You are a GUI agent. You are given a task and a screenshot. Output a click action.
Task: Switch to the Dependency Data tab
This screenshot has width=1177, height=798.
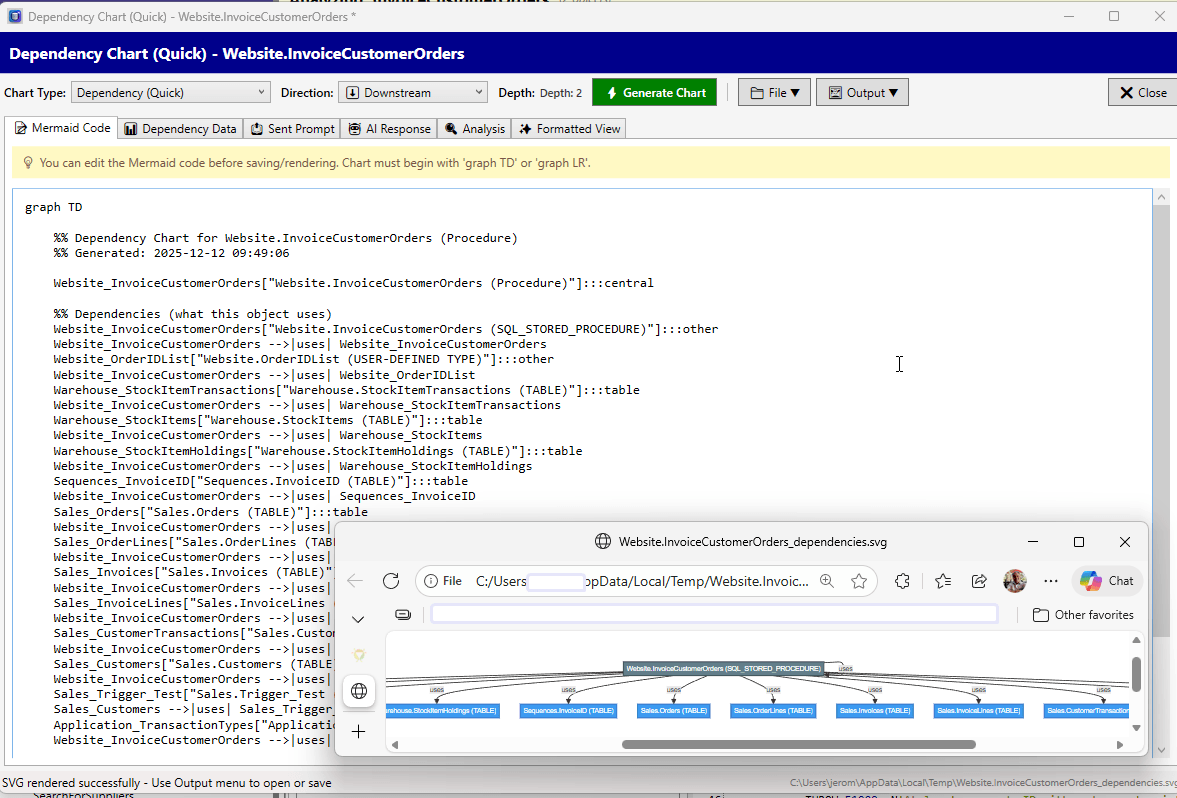point(181,129)
